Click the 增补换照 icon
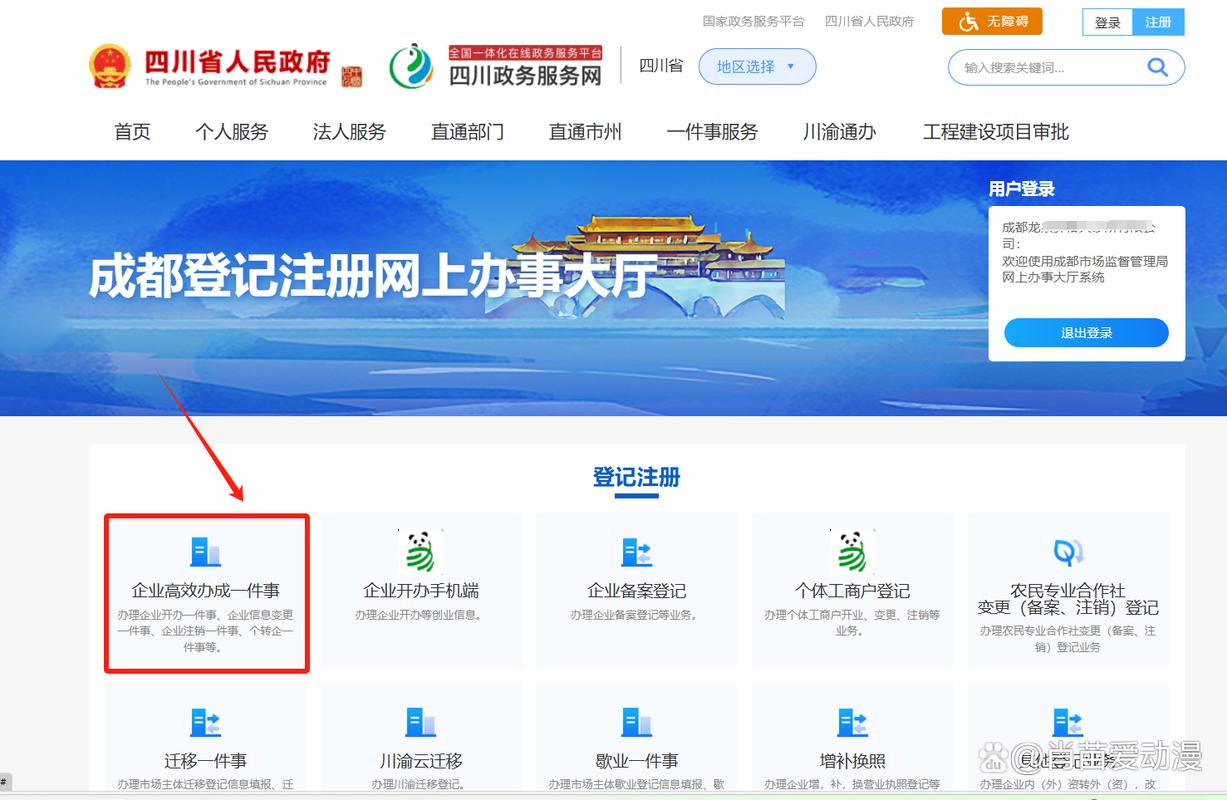Viewport: 1227px width, 800px height. (x=852, y=723)
